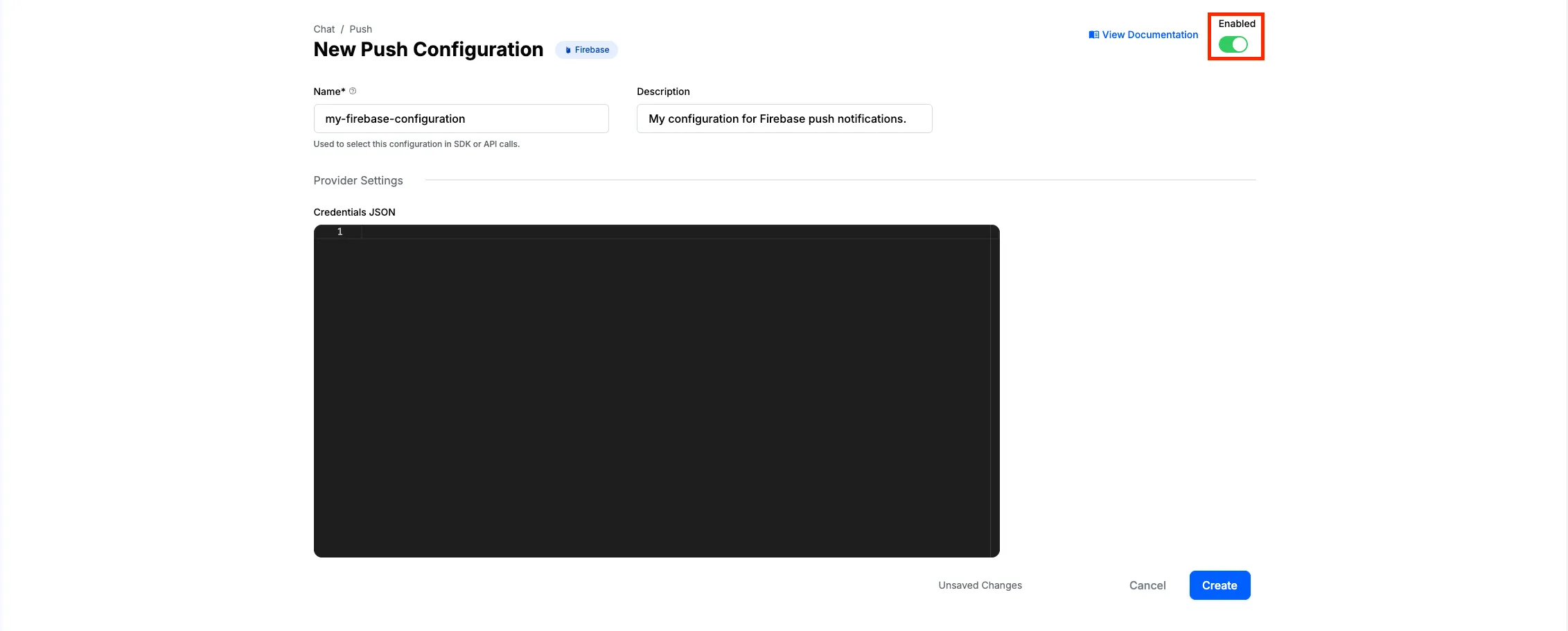This screenshot has height=631, width=1568.
Task: Cancel the new push configuration
Action: 1147,585
